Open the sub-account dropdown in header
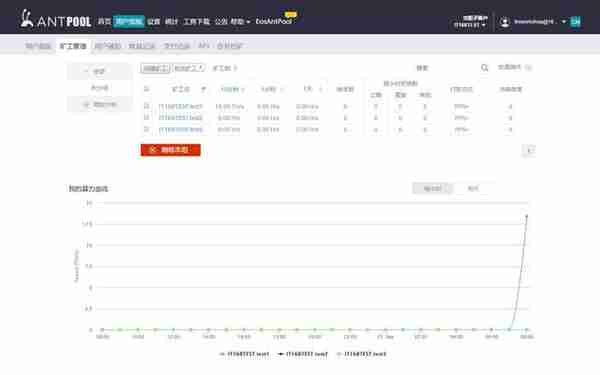Screen dimensions: 600x375 click(470, 21)
